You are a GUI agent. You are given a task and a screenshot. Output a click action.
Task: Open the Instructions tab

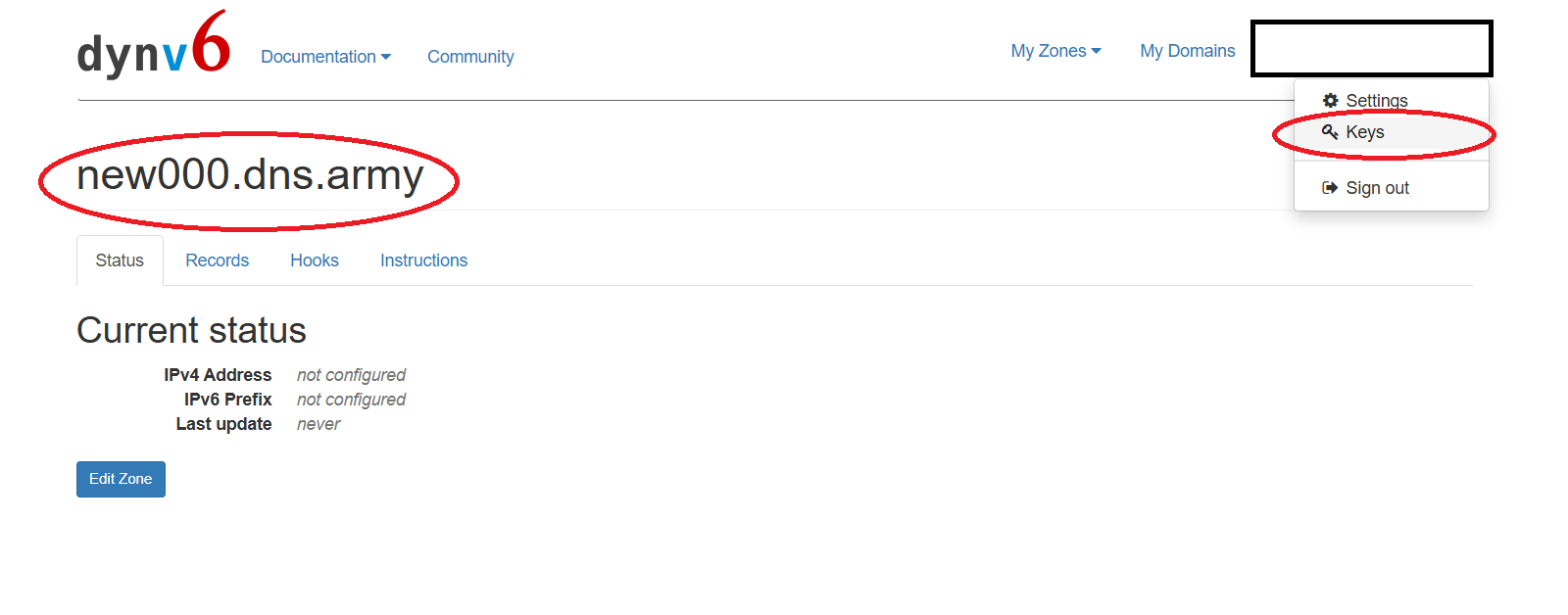[423, 260]
